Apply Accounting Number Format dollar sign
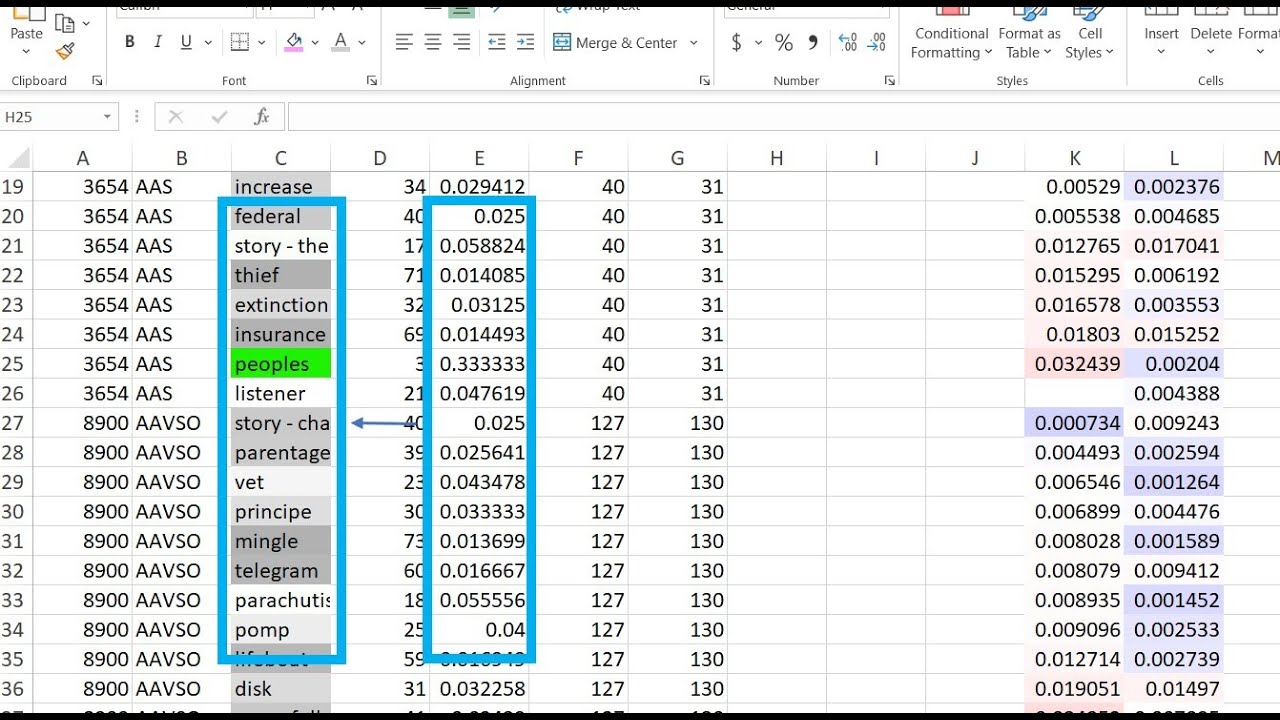 tap(737, 43)
